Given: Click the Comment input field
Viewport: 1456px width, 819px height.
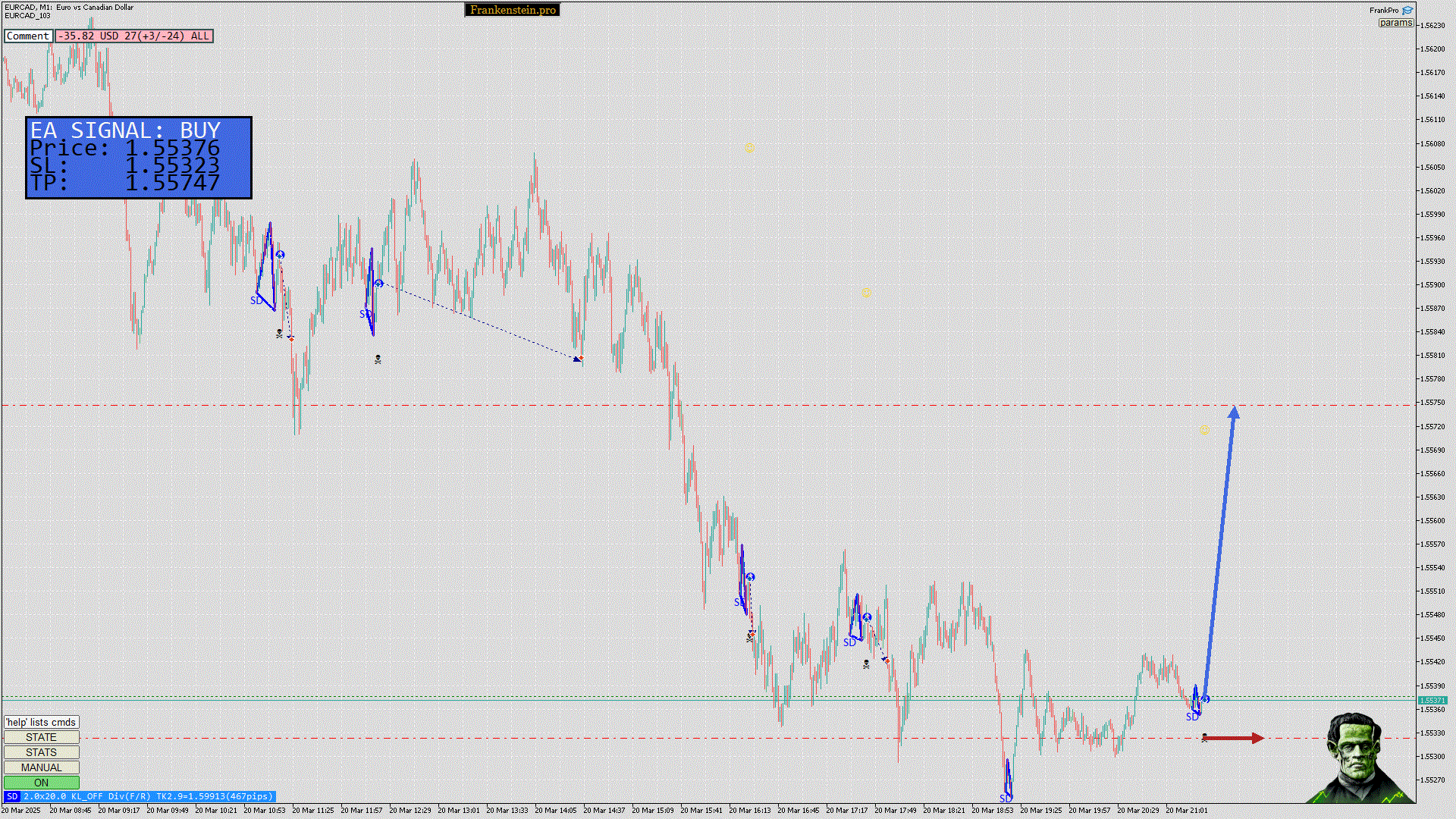Looking at the screenshot, I should (x=28, y=36).
